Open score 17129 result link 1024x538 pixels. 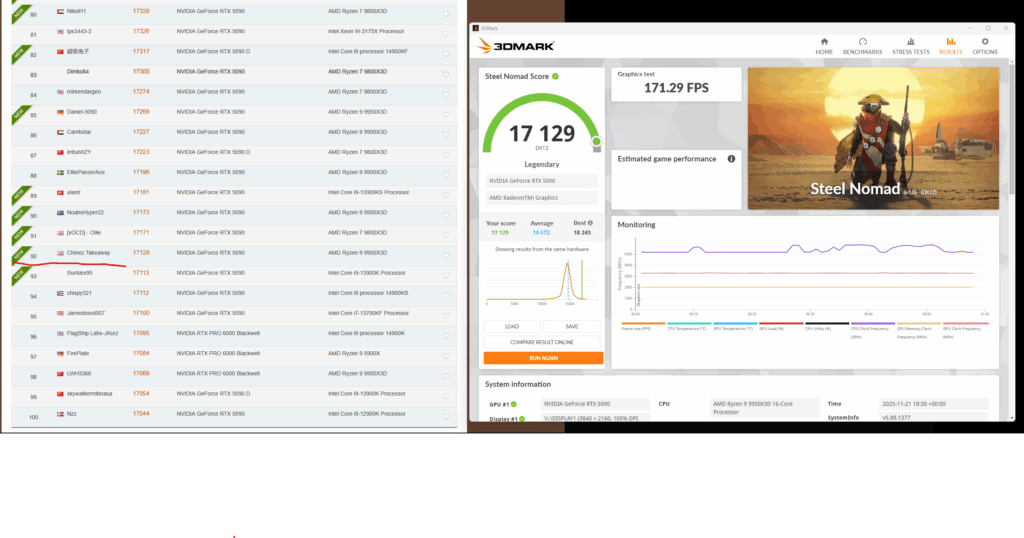[x=141, y=253]
